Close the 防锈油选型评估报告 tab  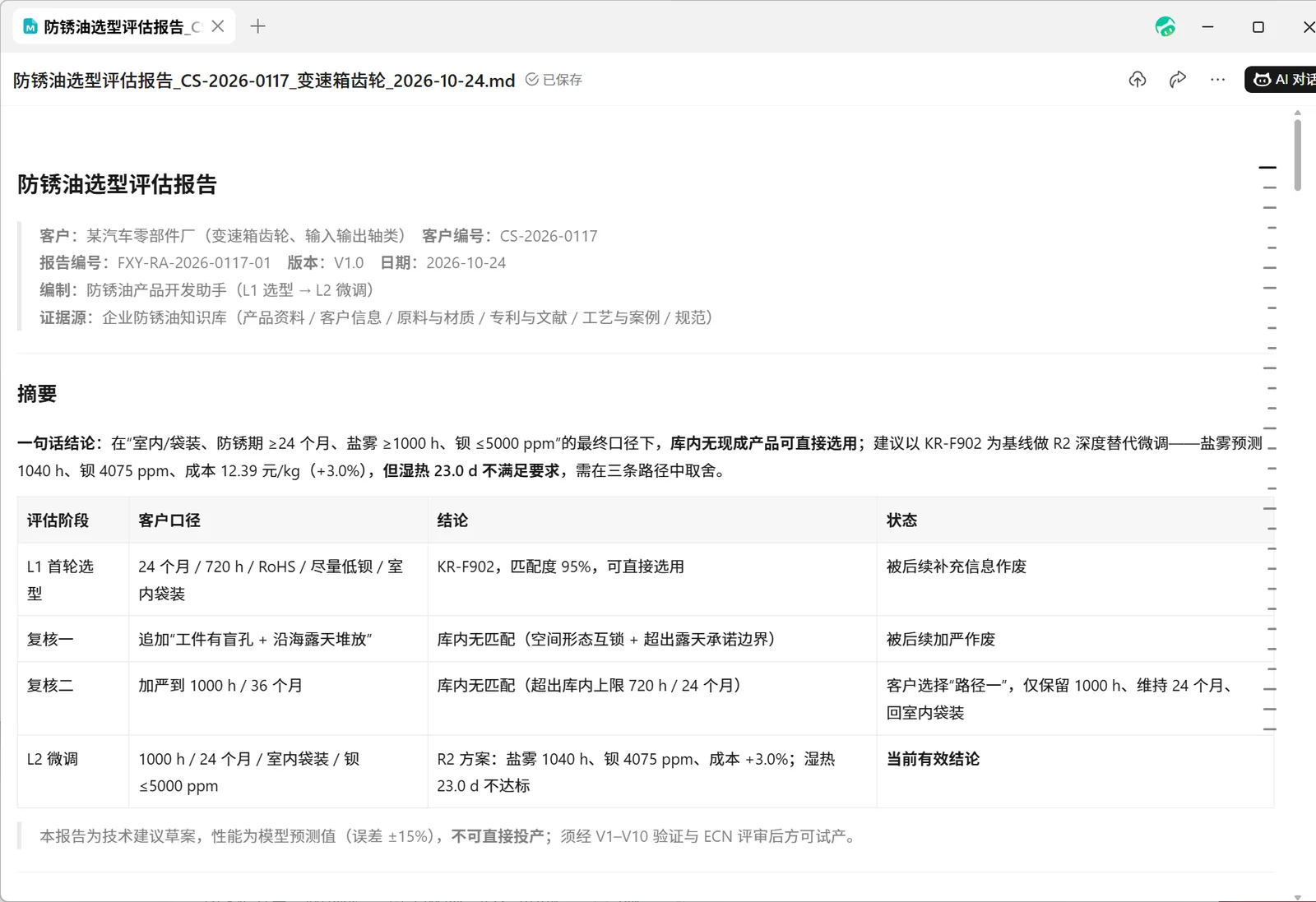tap(218, 26)
